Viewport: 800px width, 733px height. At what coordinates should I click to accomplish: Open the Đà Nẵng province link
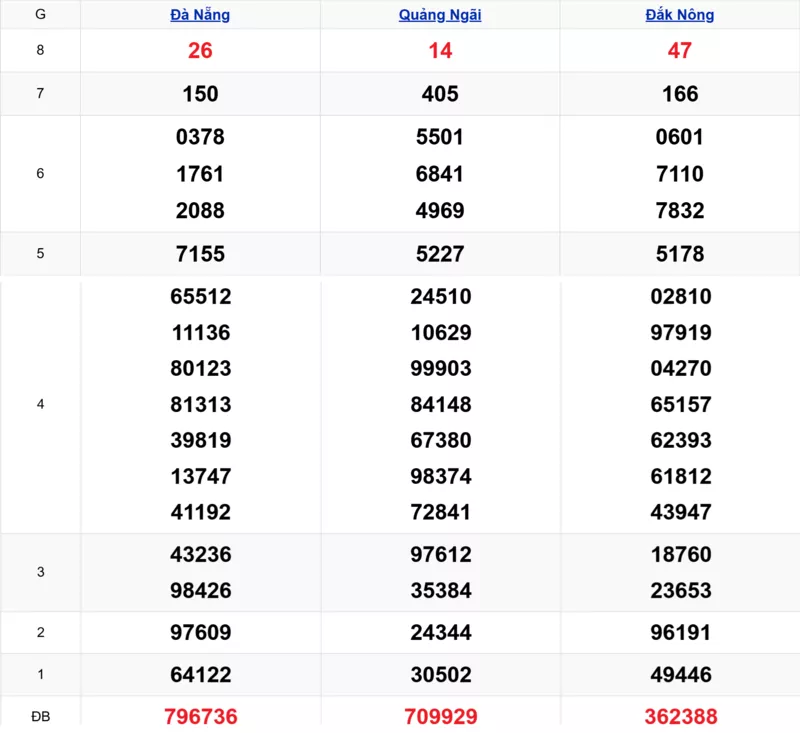click(x=200, y=15)
